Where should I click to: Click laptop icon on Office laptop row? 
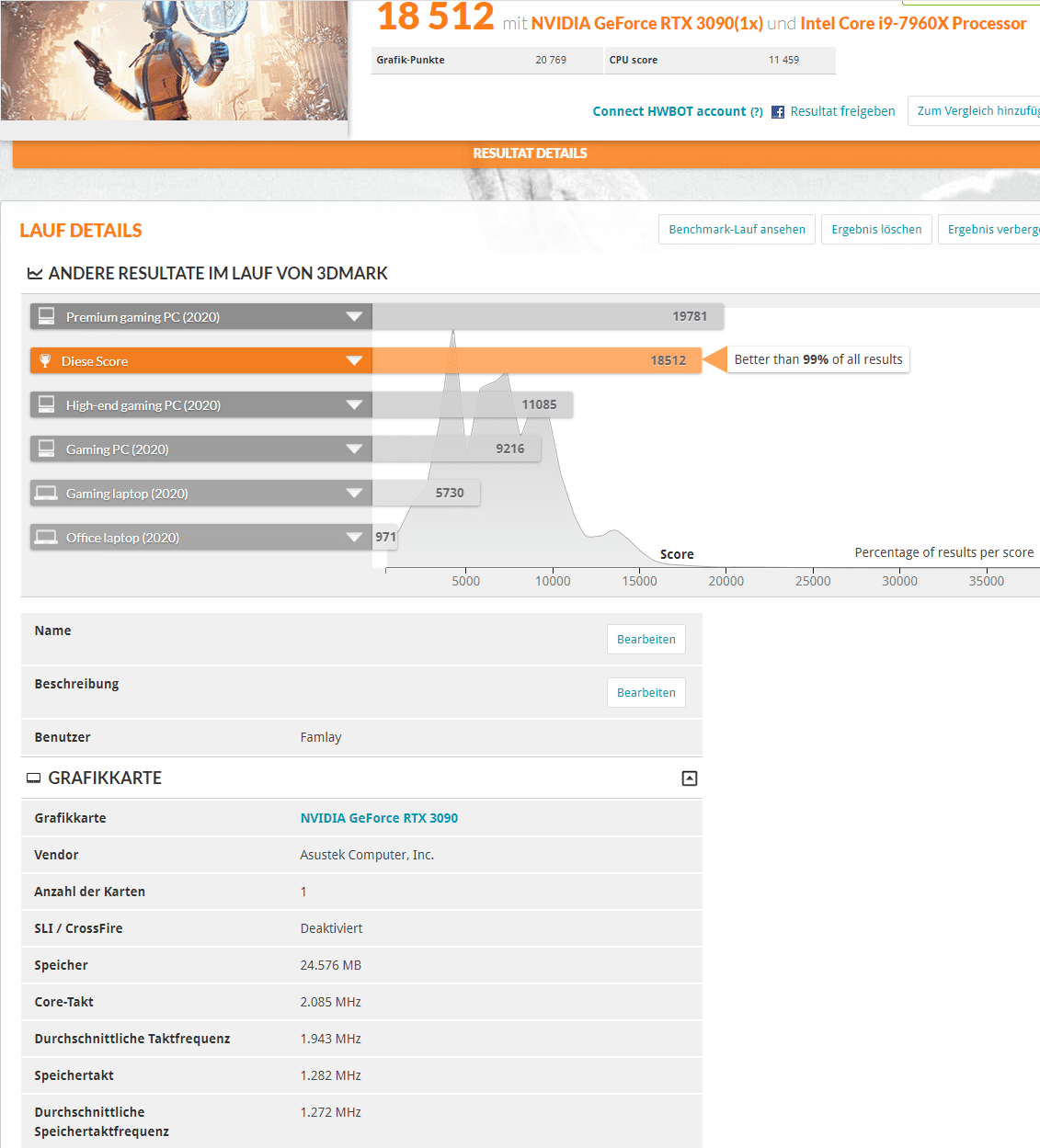click(46, 537)
